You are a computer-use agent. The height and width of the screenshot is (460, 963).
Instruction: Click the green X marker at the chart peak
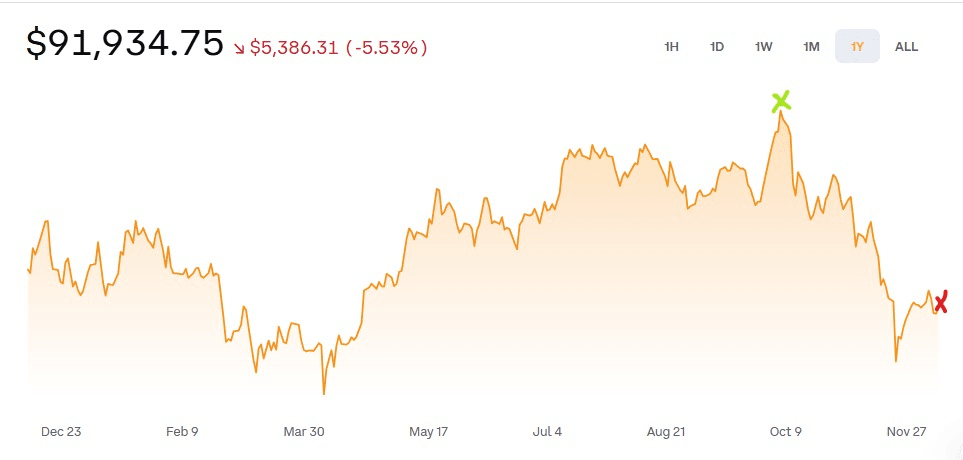(781, 101)
